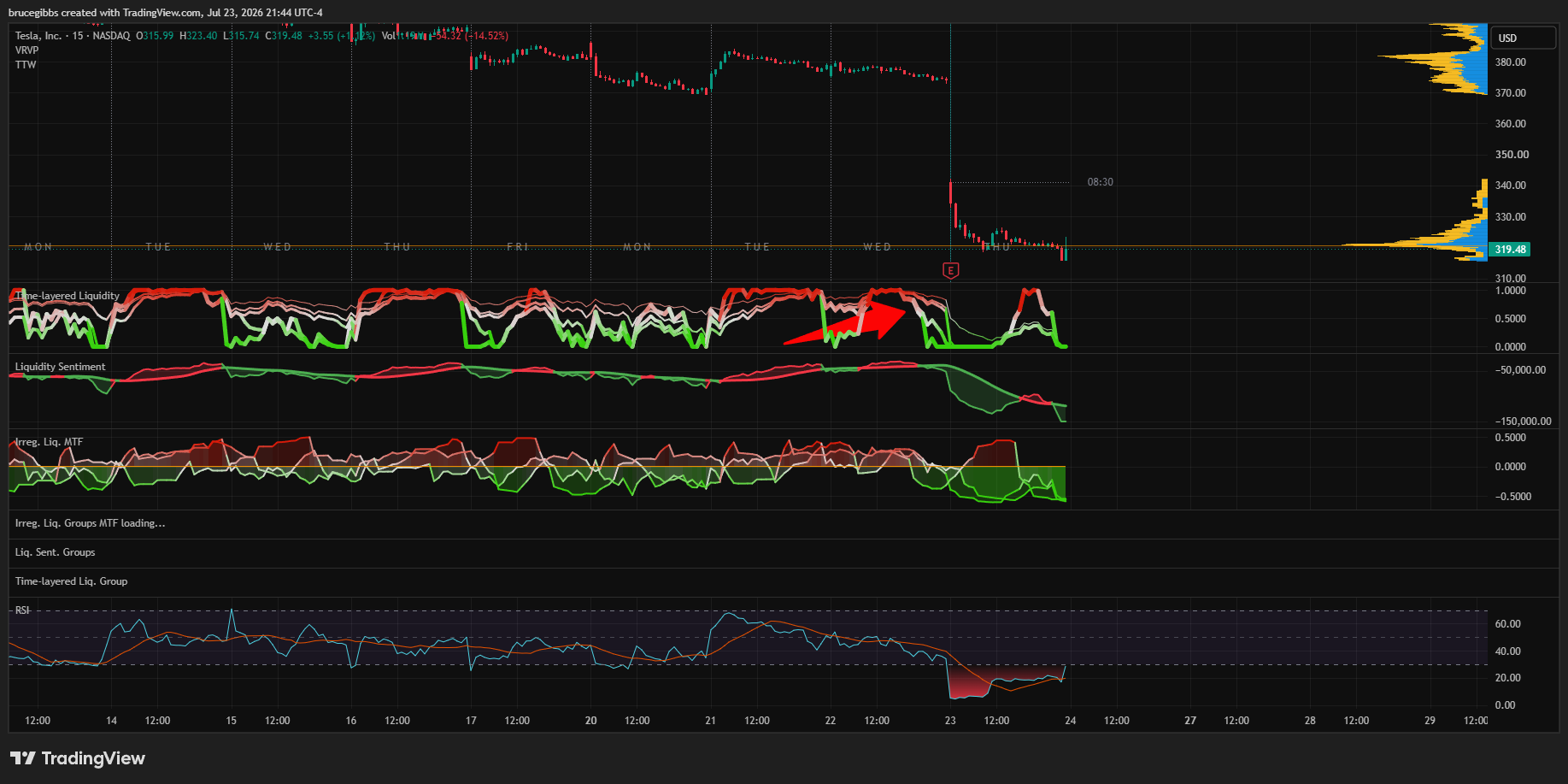The image size is (1568, 784).
Task: Click the 20.00 RSI scale value
Action: click(1508, 678)
